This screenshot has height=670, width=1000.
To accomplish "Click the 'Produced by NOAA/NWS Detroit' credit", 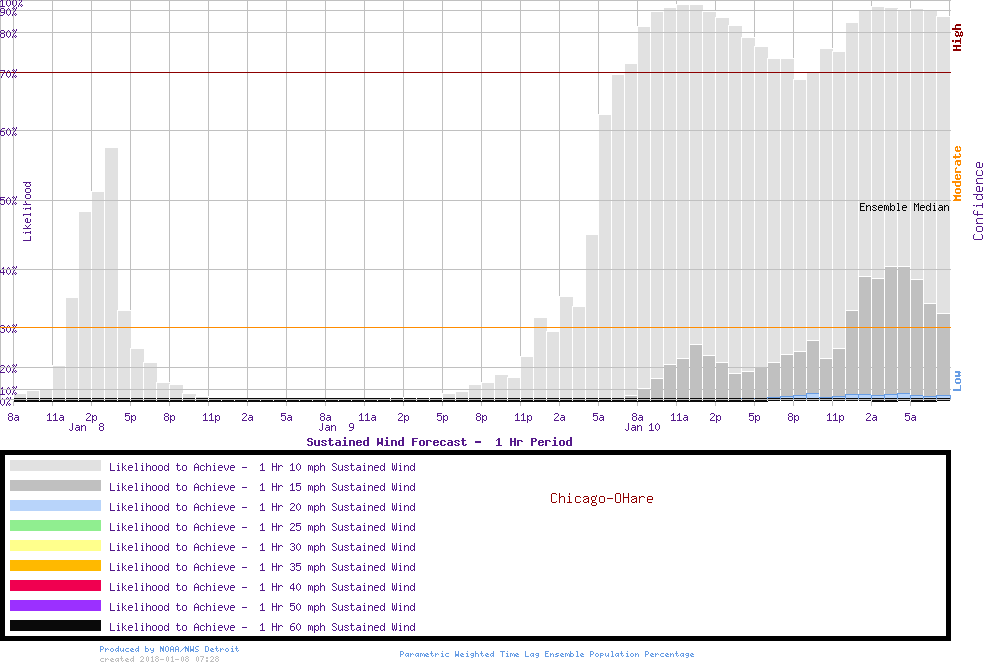I will [169, 649].
